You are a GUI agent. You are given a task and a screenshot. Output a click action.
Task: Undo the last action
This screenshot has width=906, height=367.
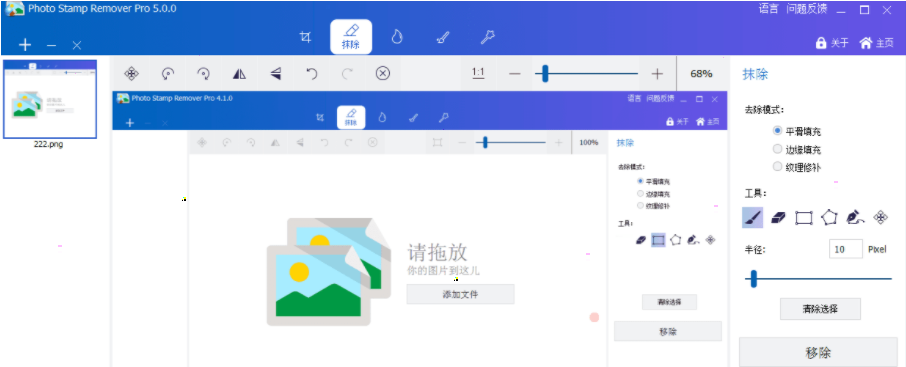pos(311,73)
